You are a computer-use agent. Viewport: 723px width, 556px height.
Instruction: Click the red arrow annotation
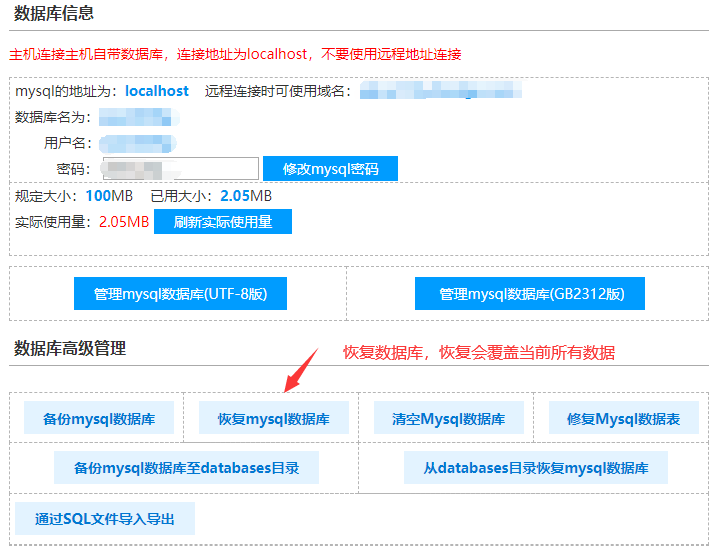pyautogui.click(x=301, y=371)
